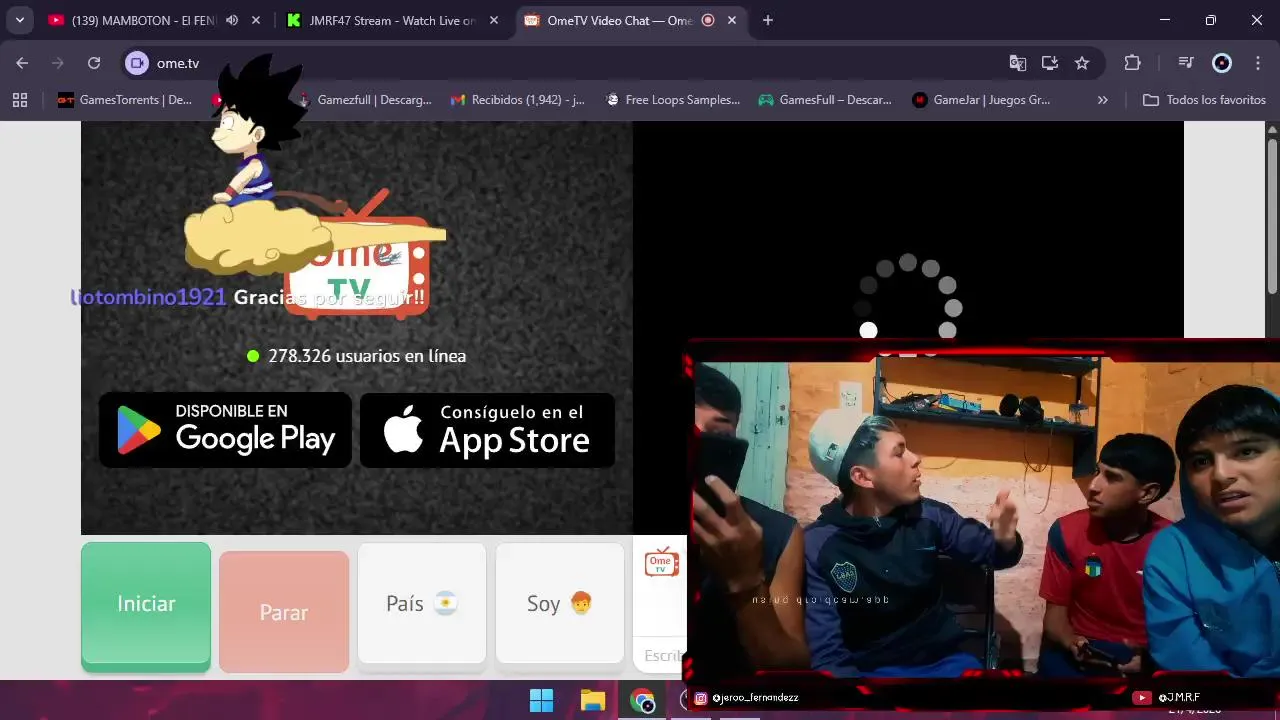The width and height of the screenshot is (1280, 720).
Task: Click the small OmeTV logo in chat
Action: tap(661, 562)
